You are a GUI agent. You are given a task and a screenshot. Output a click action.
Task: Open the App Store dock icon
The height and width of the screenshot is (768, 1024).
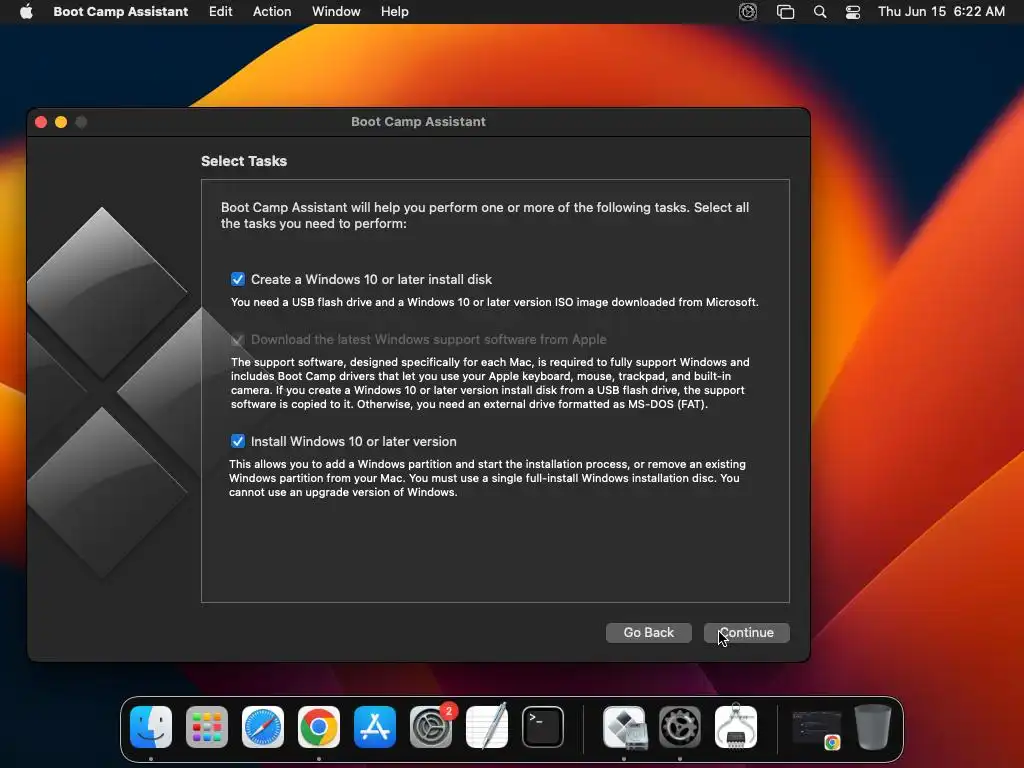tap(375, 727)
